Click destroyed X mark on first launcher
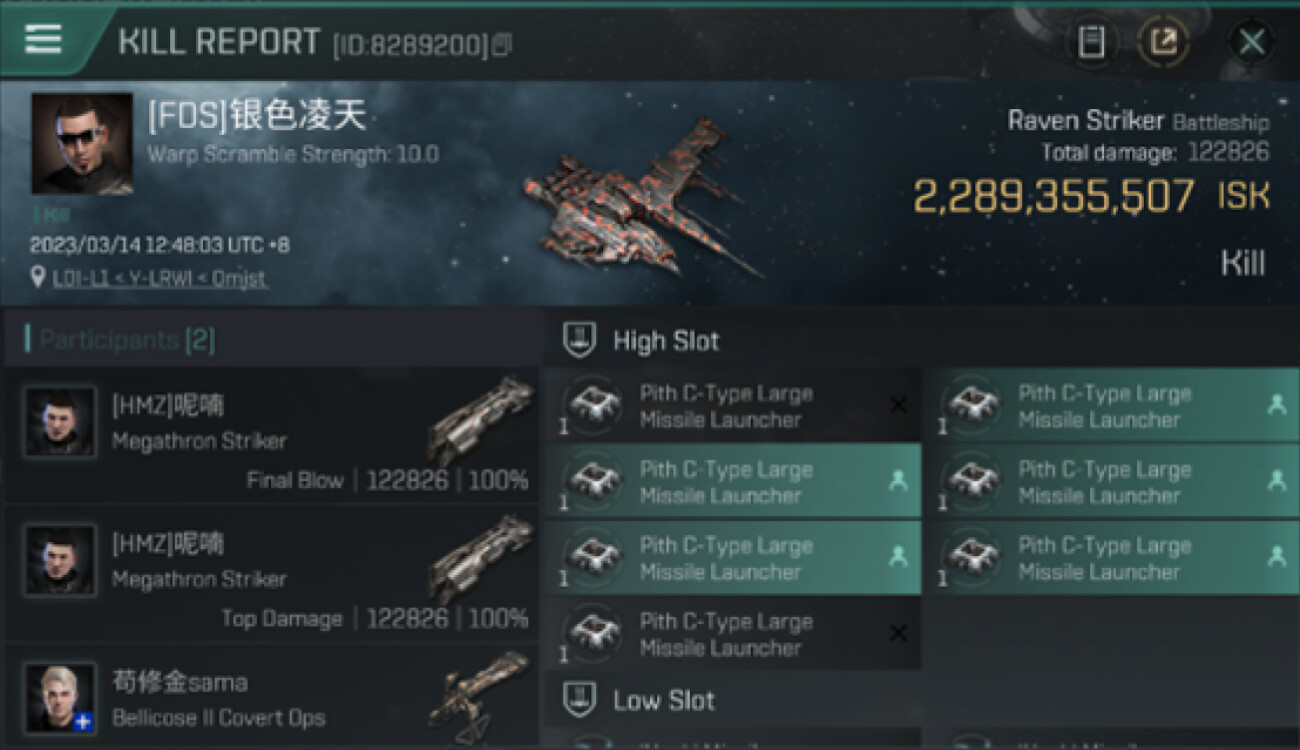The height and width of the screenshot is (750, 1300). [898, 405]
